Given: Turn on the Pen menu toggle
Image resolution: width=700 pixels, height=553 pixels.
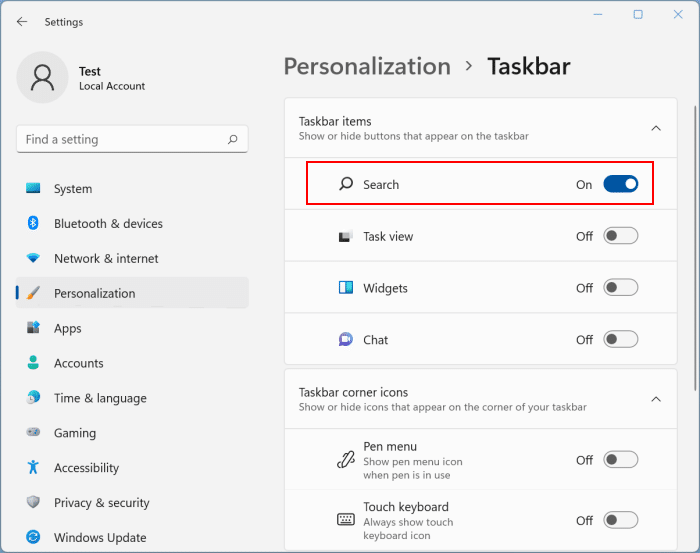Looking at the screenshot, I should pyautogui.click(x=621, y=459).
